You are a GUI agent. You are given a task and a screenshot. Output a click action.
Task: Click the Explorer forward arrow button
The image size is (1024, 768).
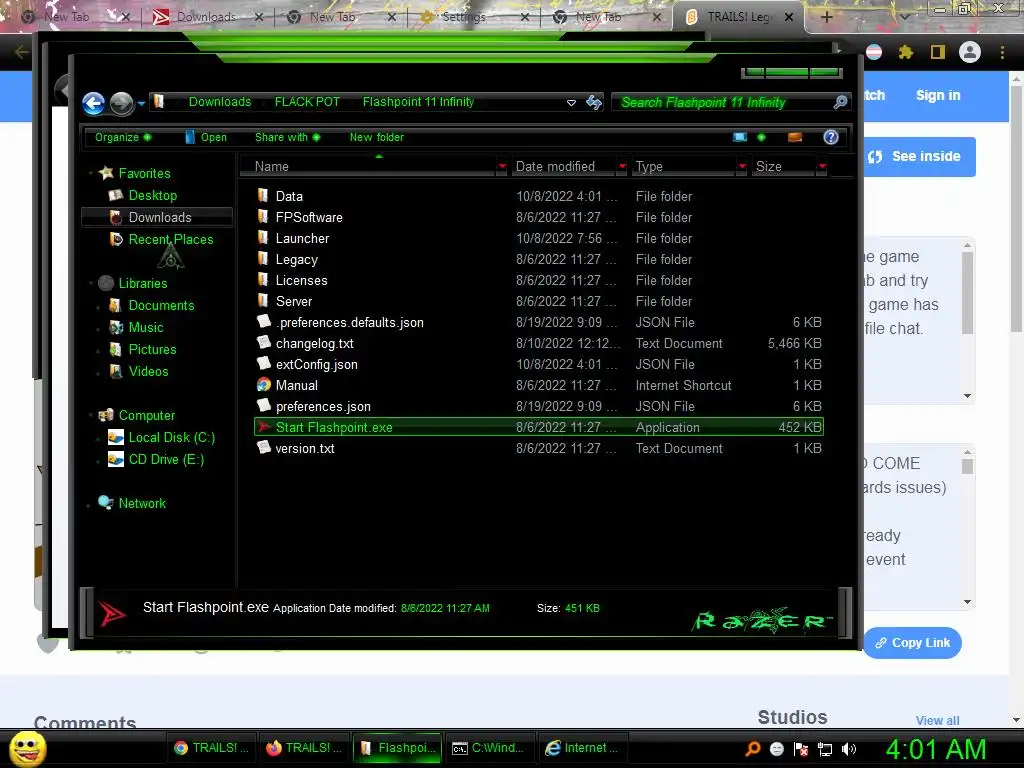tap(121, 103)
